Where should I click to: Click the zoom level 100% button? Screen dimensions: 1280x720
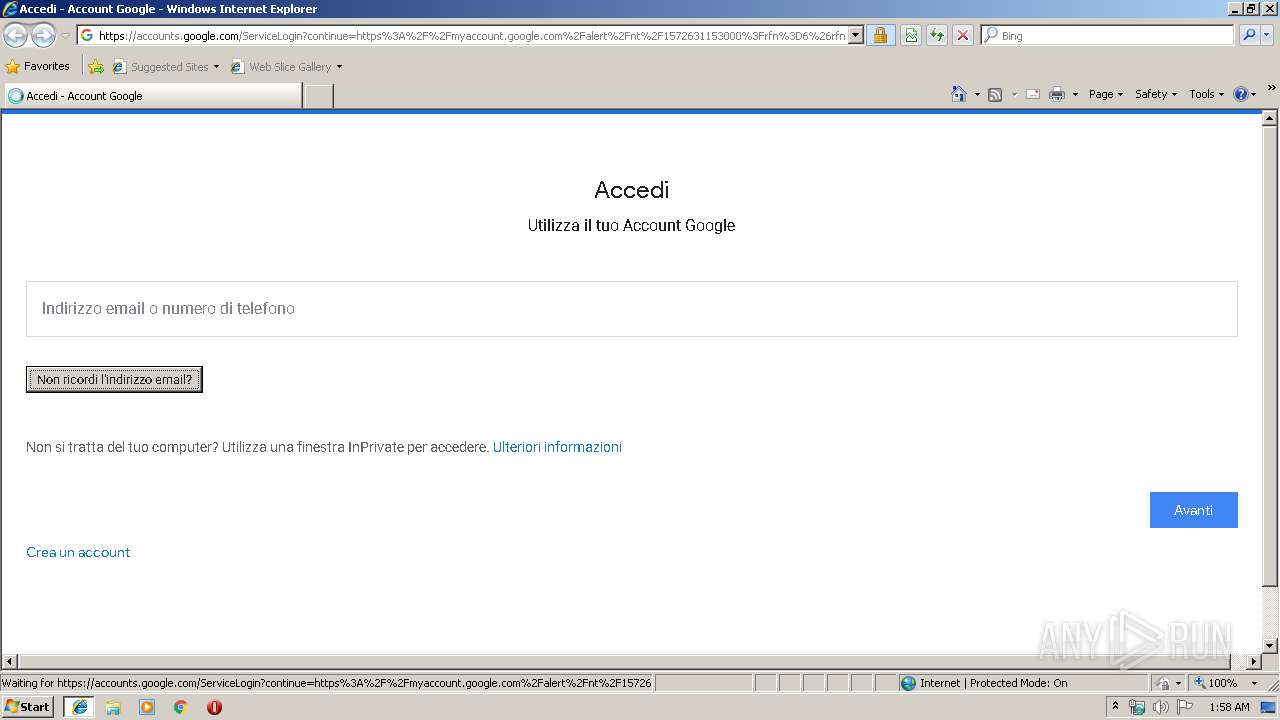tap(1215, 683)
